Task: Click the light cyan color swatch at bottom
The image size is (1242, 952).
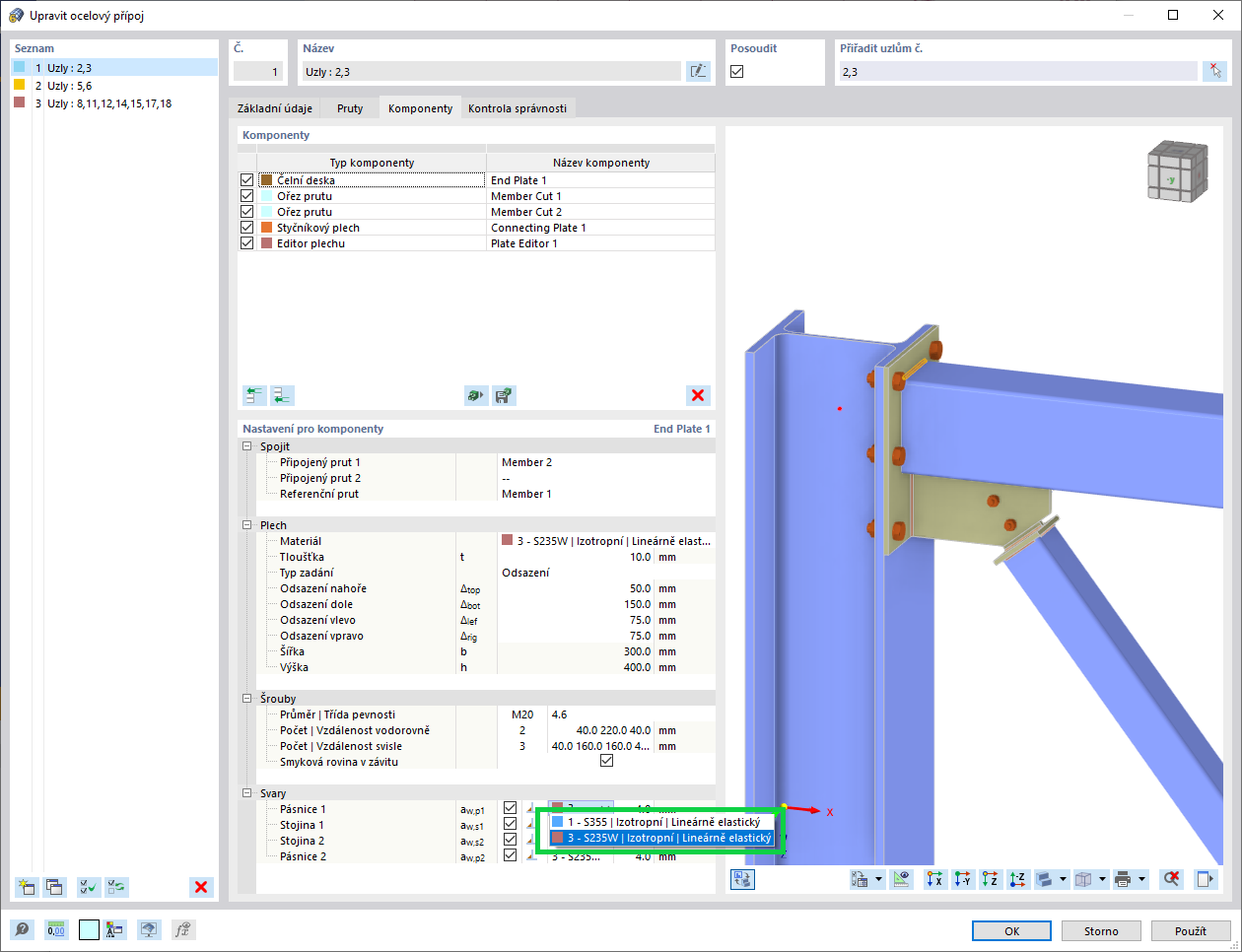Action: tap(89, 929)
